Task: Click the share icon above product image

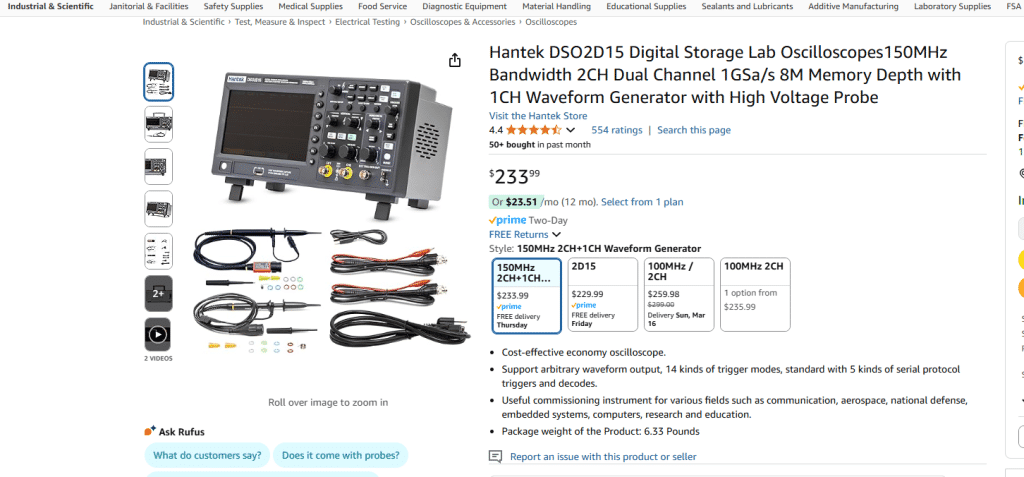Action: [x=455, y=60]
